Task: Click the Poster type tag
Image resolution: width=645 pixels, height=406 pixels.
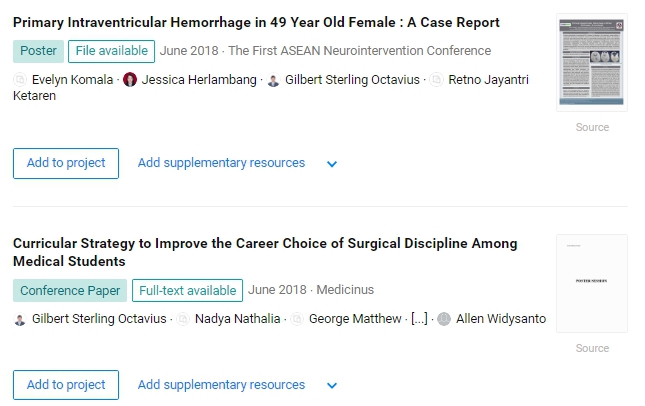Action: click(x=38, y=51)
